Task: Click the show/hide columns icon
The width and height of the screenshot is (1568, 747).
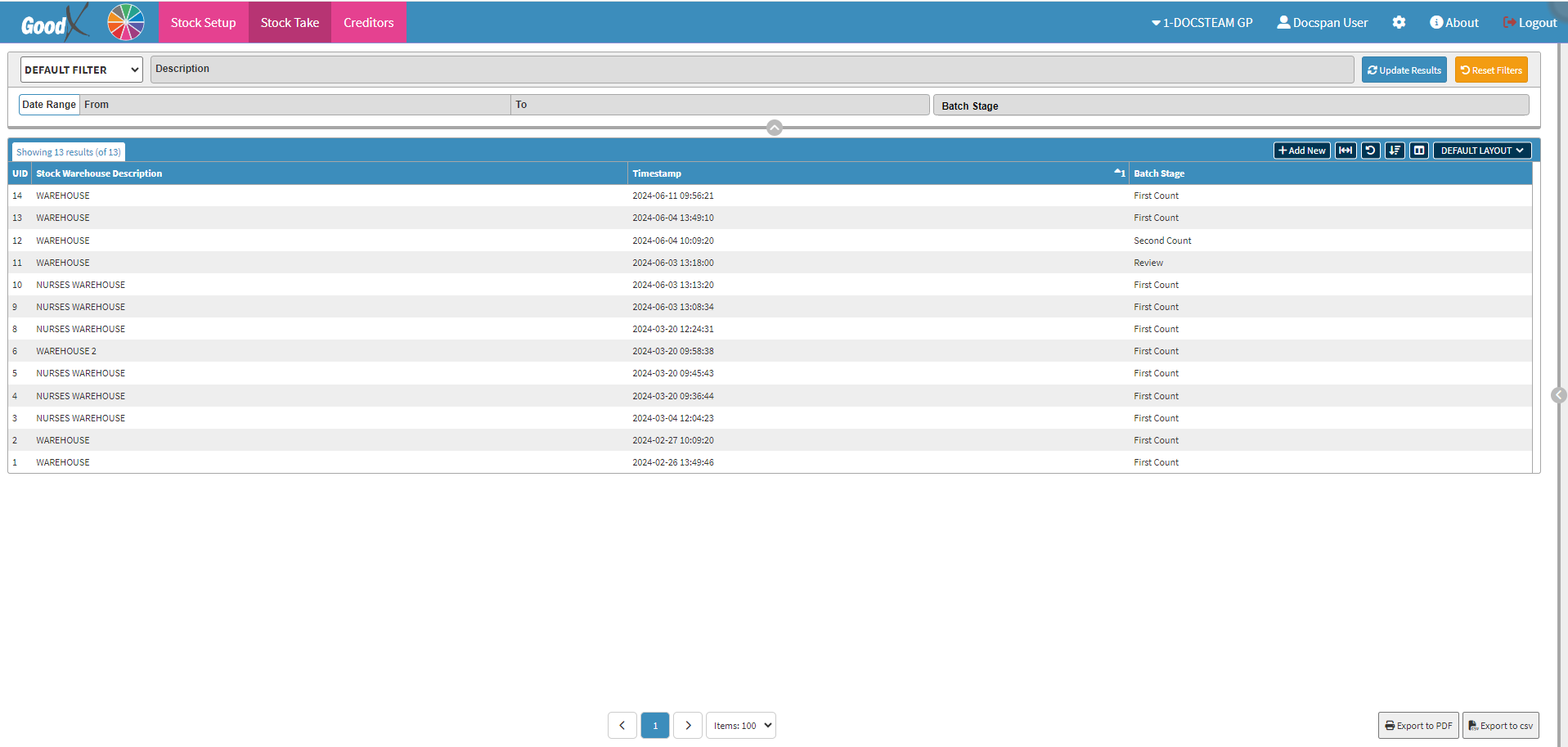Action: tap(1419, 151)
